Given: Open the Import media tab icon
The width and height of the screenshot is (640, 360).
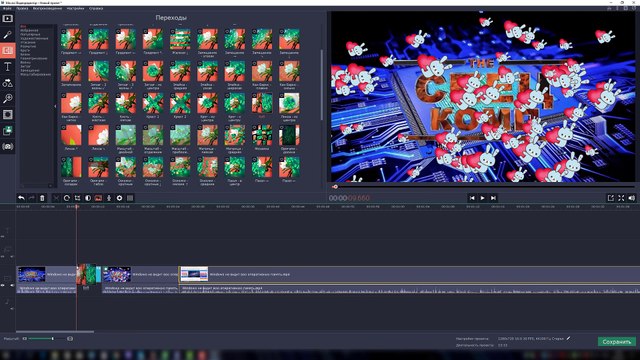Looking at the screenshot, I should [x=7, y=19].
